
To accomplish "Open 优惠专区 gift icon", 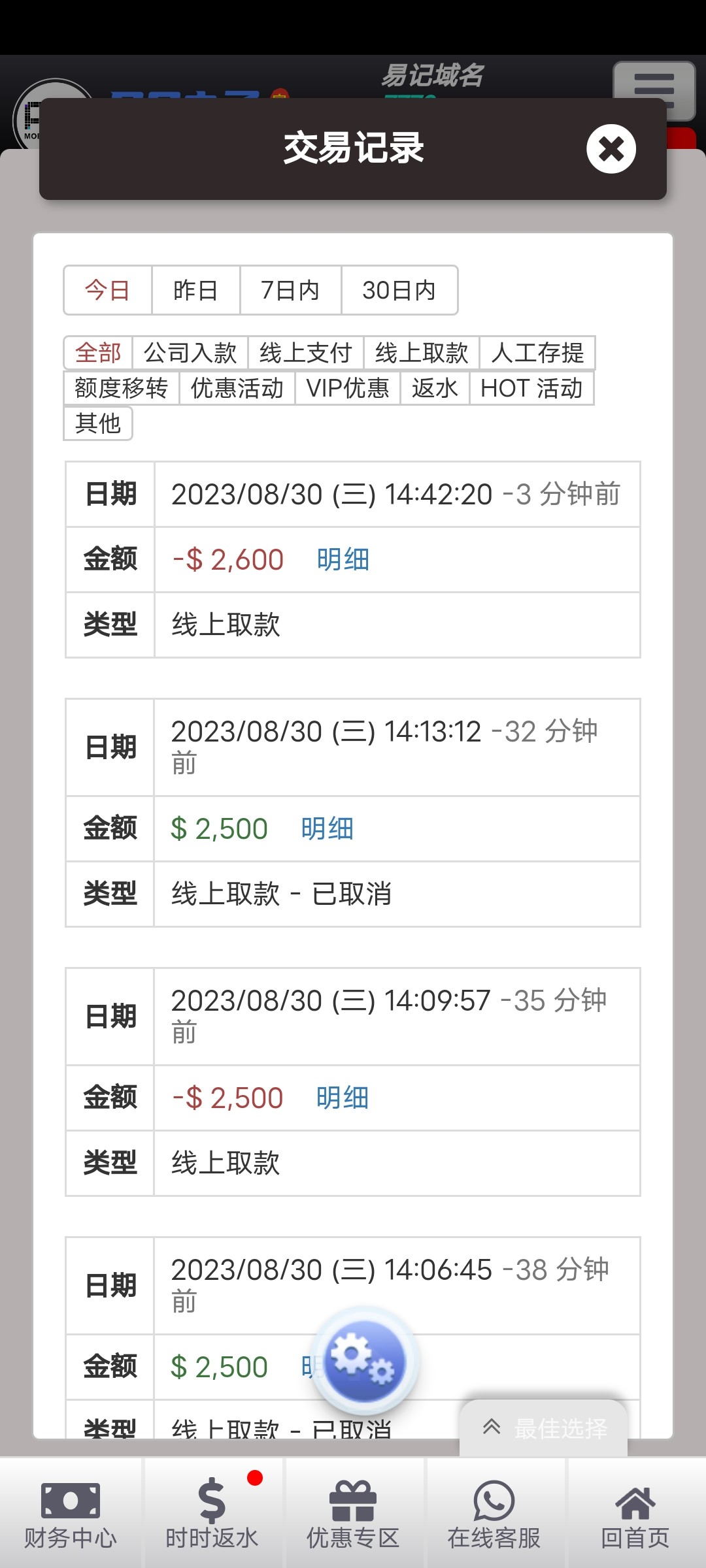I will pos(353,1513).
